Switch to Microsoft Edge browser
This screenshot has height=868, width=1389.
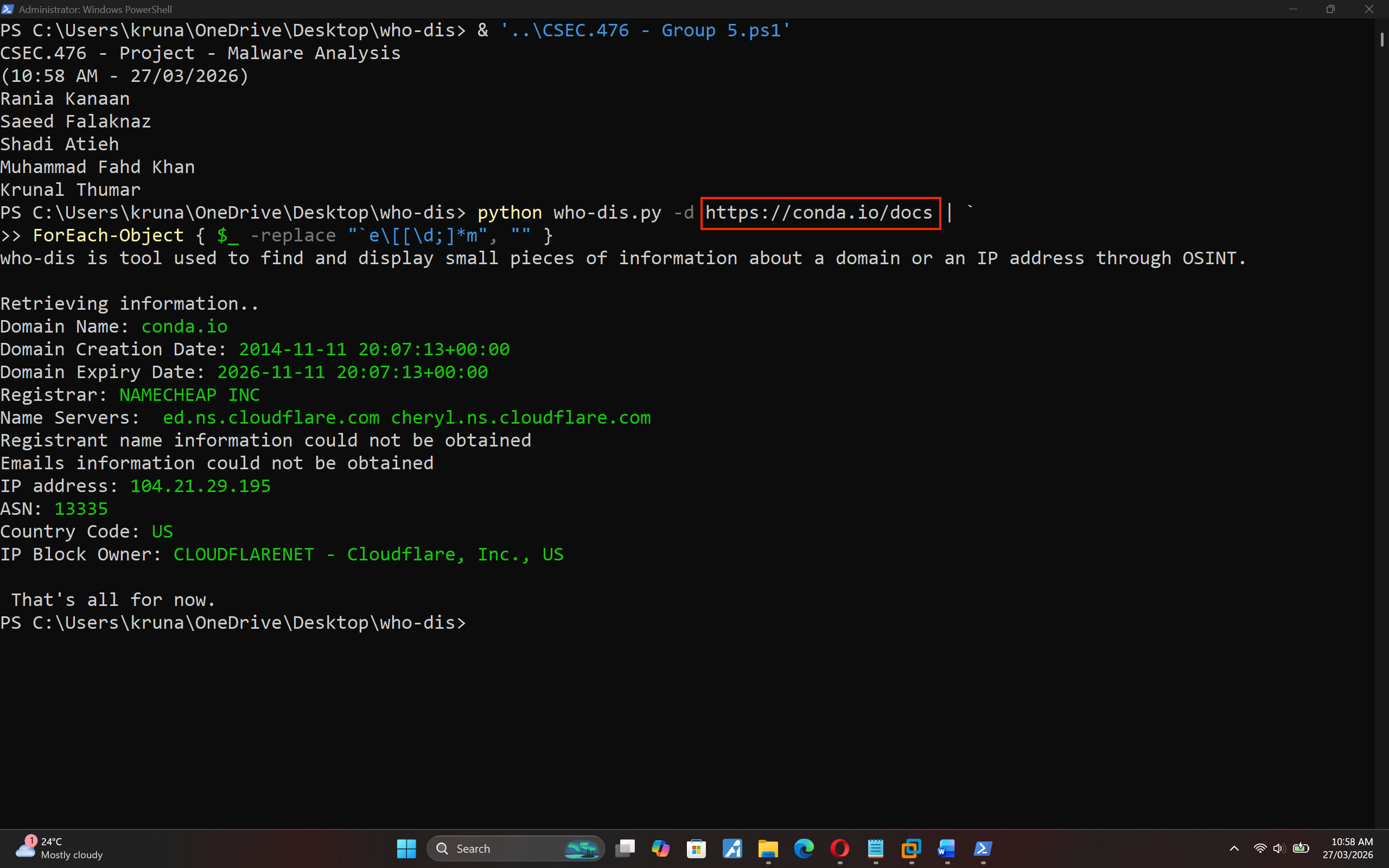click(x=804, y=848)
